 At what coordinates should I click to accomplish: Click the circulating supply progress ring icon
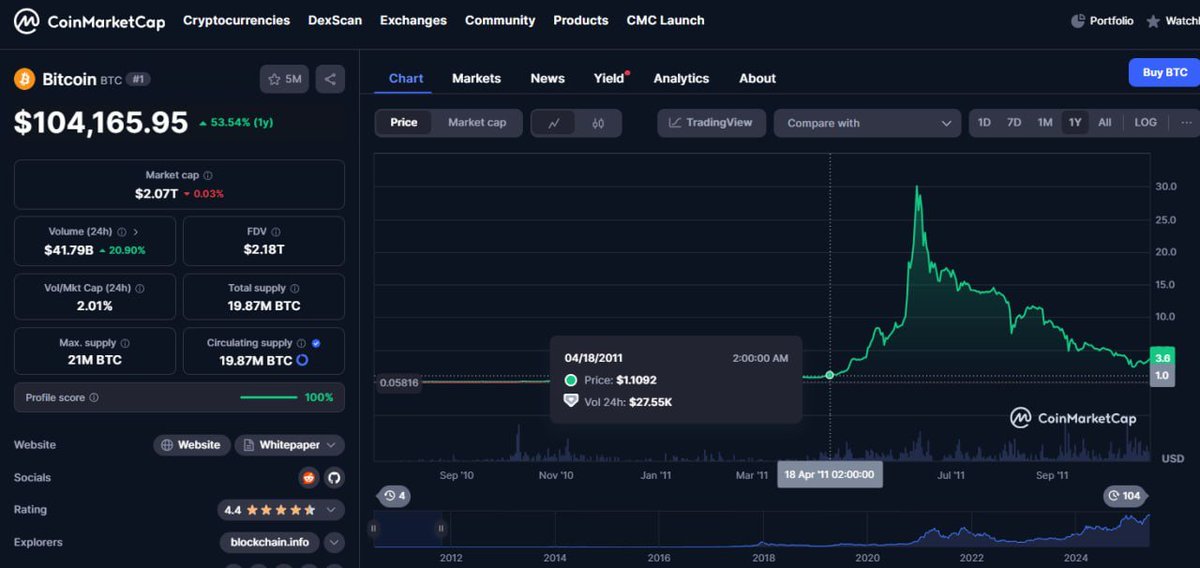[302, 360]
